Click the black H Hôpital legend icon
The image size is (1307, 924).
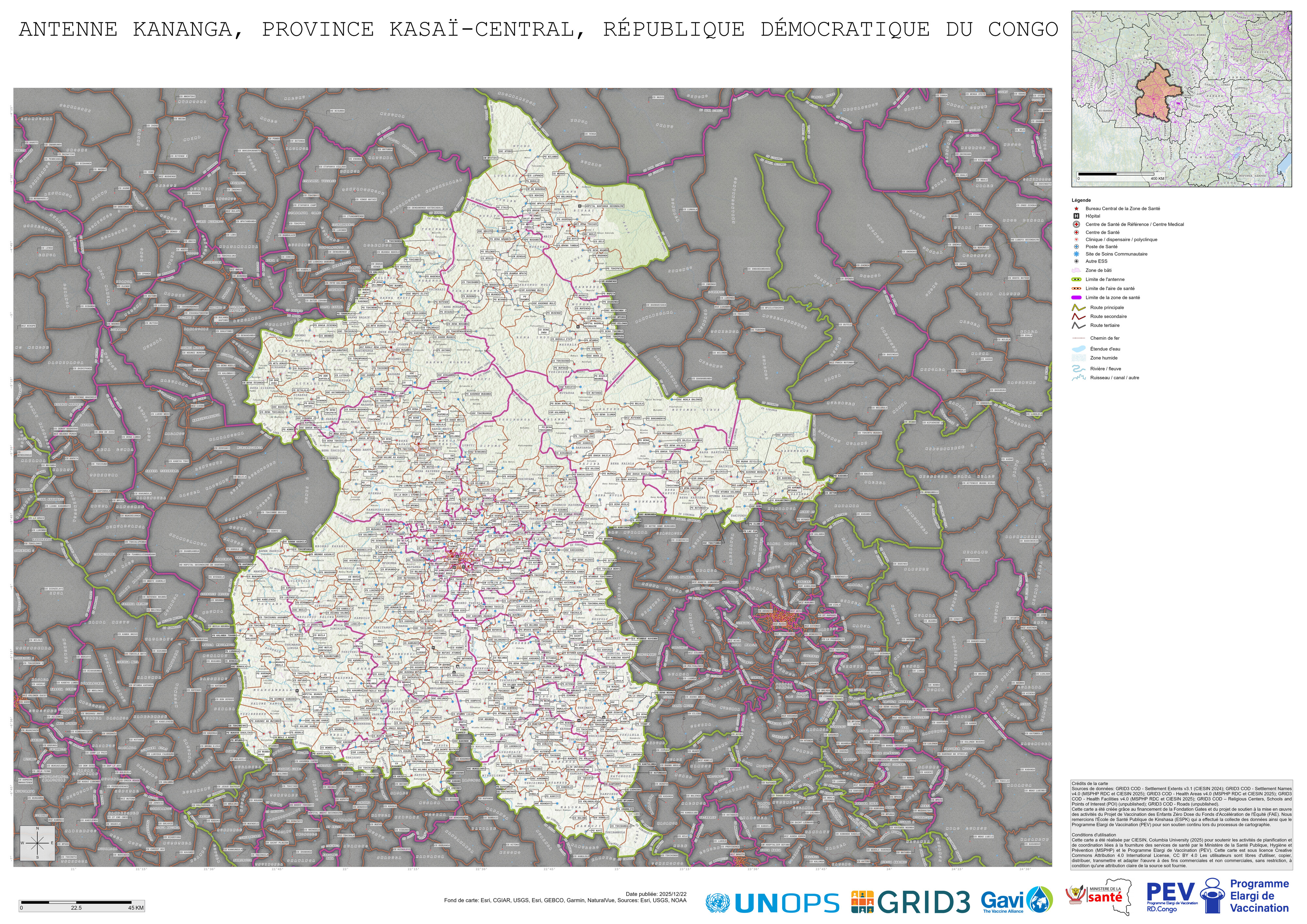[x=1076, y=216]
